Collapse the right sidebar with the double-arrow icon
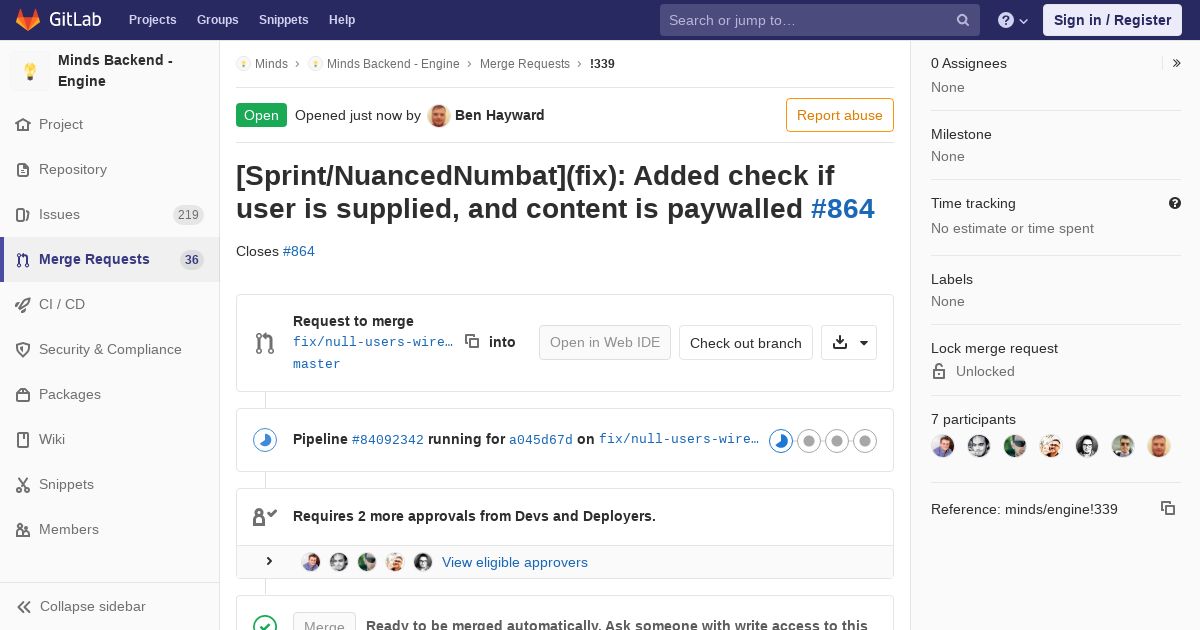 pyautogui.click(x=1177, y=63)
